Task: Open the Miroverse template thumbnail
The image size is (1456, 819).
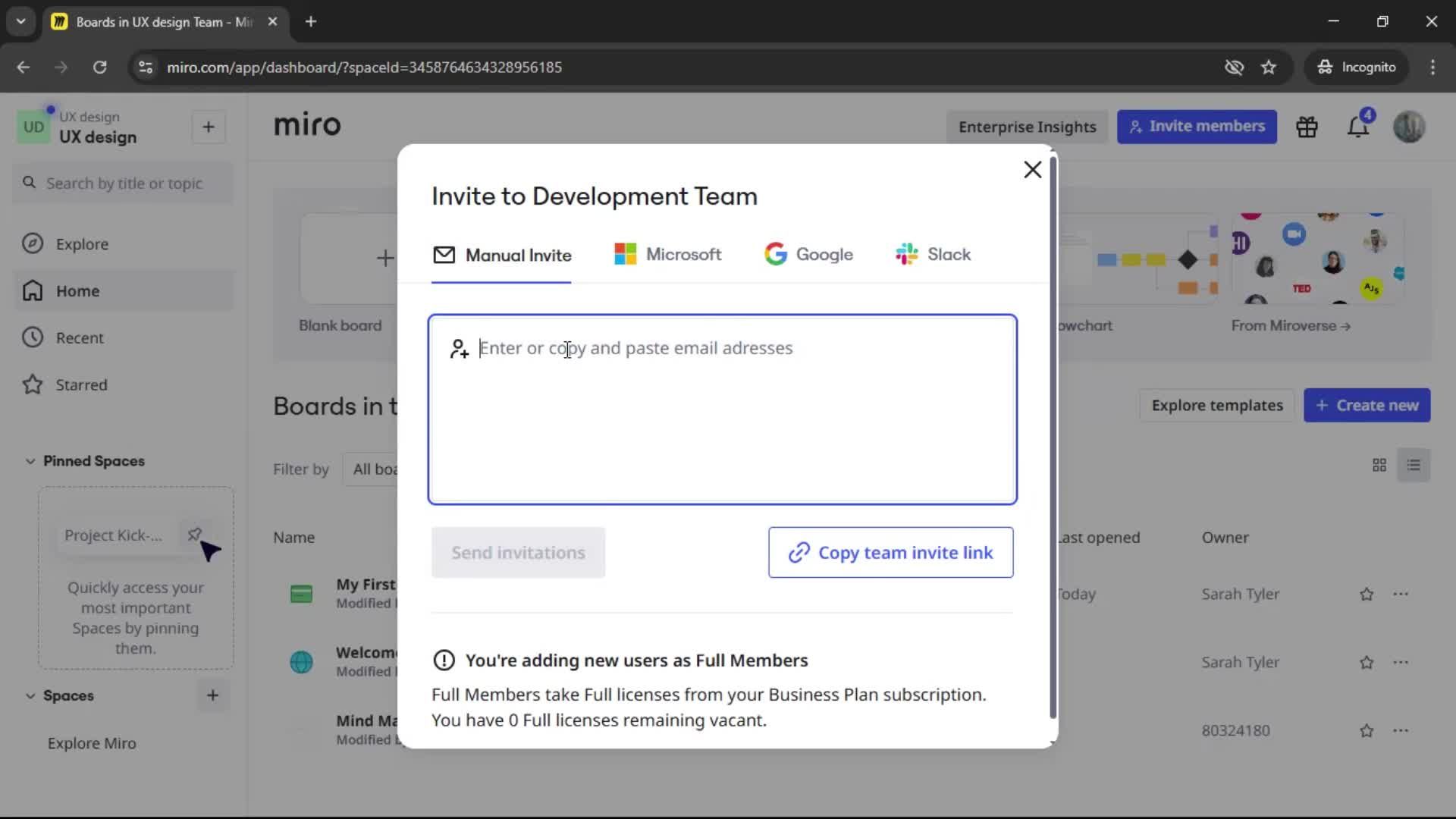Action: pyautogui.click(x=1317, y=258)
